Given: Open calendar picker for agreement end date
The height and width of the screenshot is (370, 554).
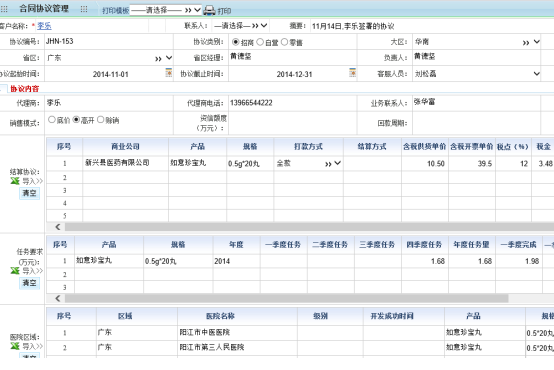Looking at the screenshot, I should click(352, 72).
